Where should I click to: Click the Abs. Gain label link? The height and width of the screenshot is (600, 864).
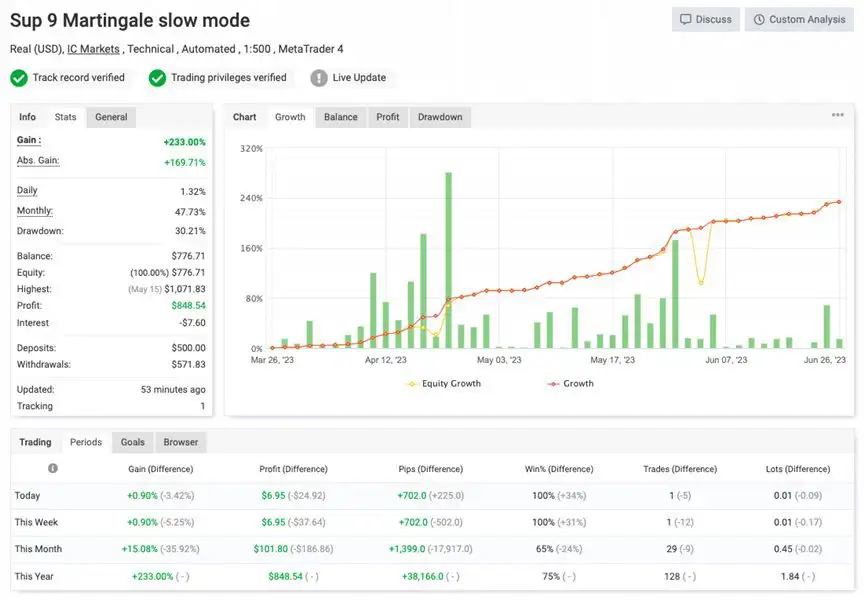38,161
